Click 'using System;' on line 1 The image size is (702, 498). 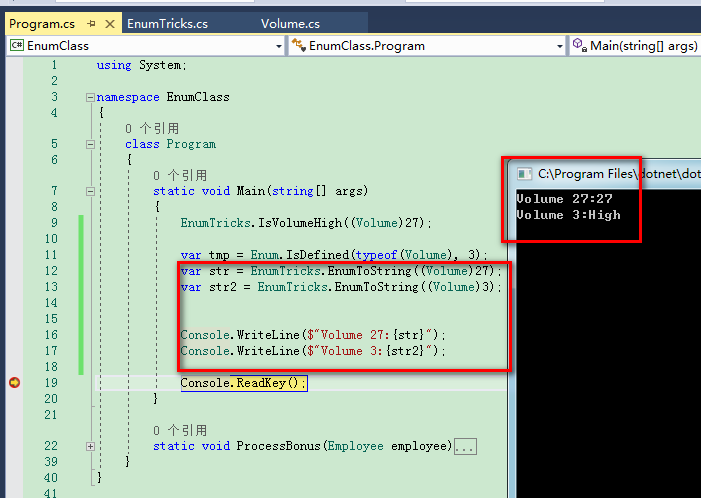(141, 65)
